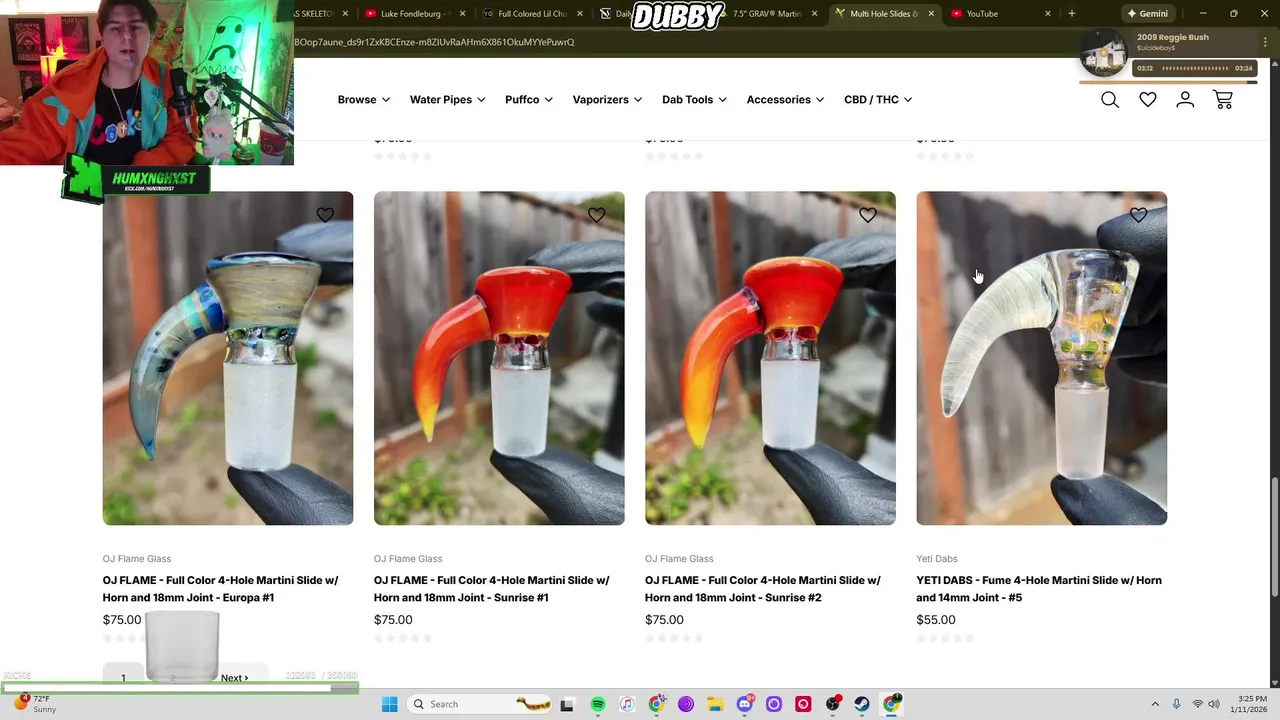Close the YouTube tab
Viewport: 1280px width, 720px height.
click(x=1048, y=14)
